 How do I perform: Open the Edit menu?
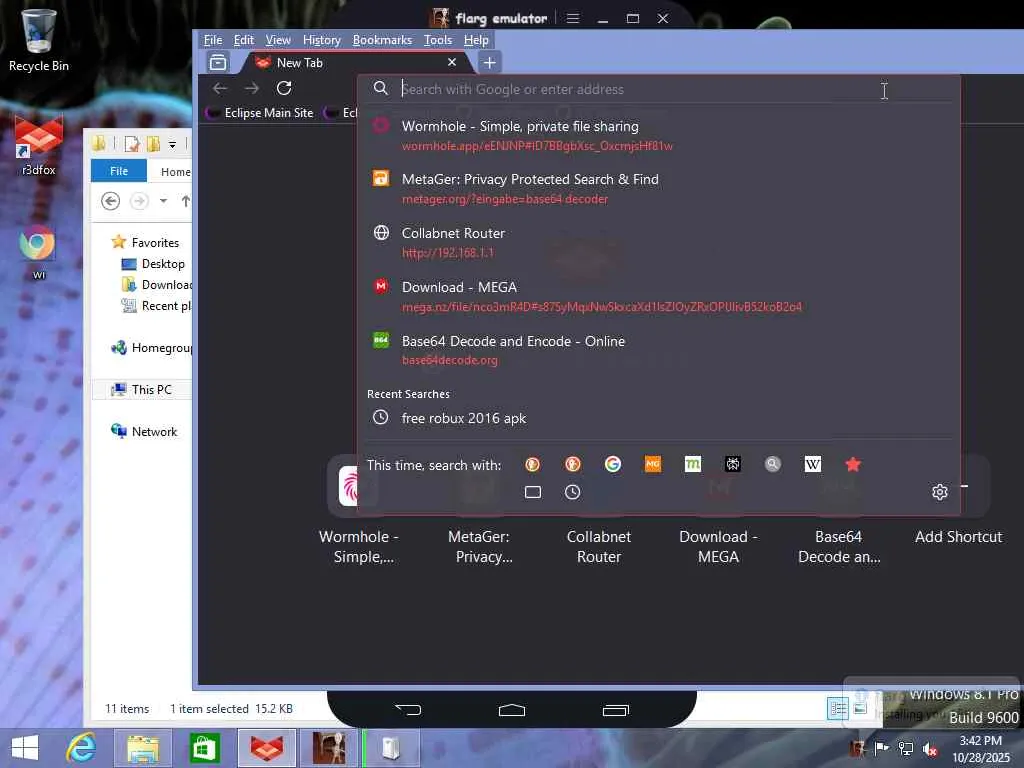point(244,40)
